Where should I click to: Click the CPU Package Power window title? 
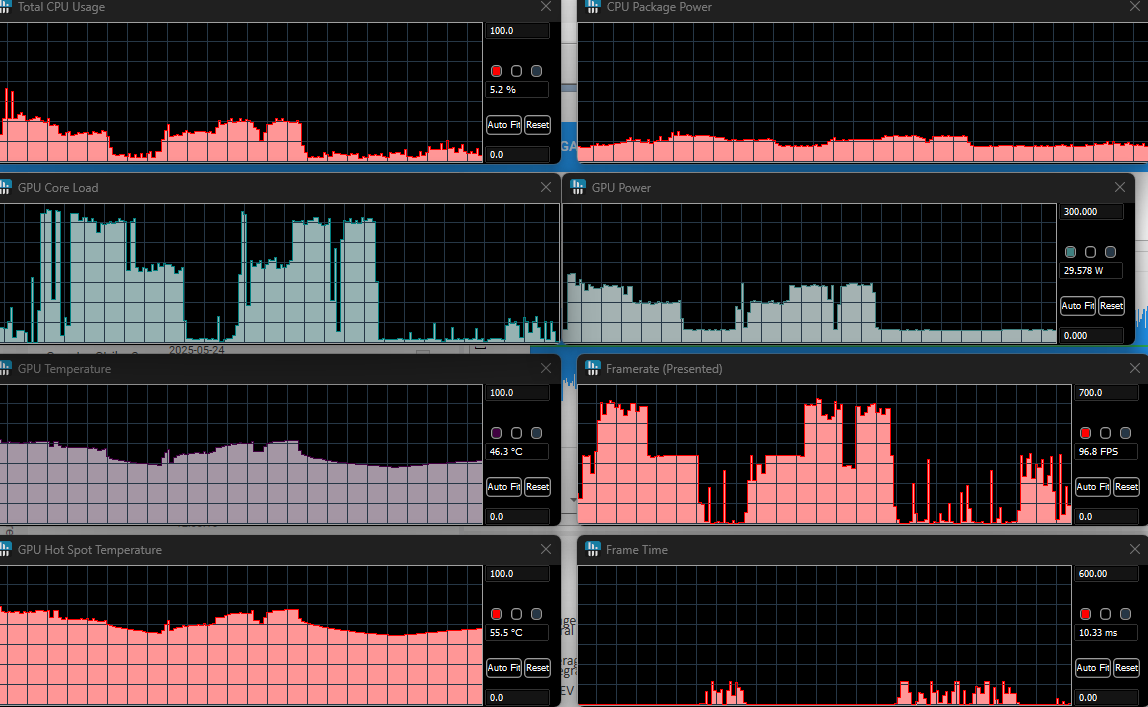click(x=659, y=7)
